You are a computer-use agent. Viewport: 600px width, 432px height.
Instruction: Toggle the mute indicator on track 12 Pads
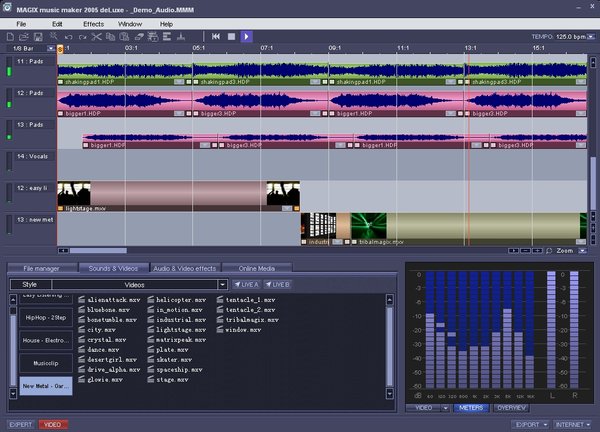click(9, 99)
